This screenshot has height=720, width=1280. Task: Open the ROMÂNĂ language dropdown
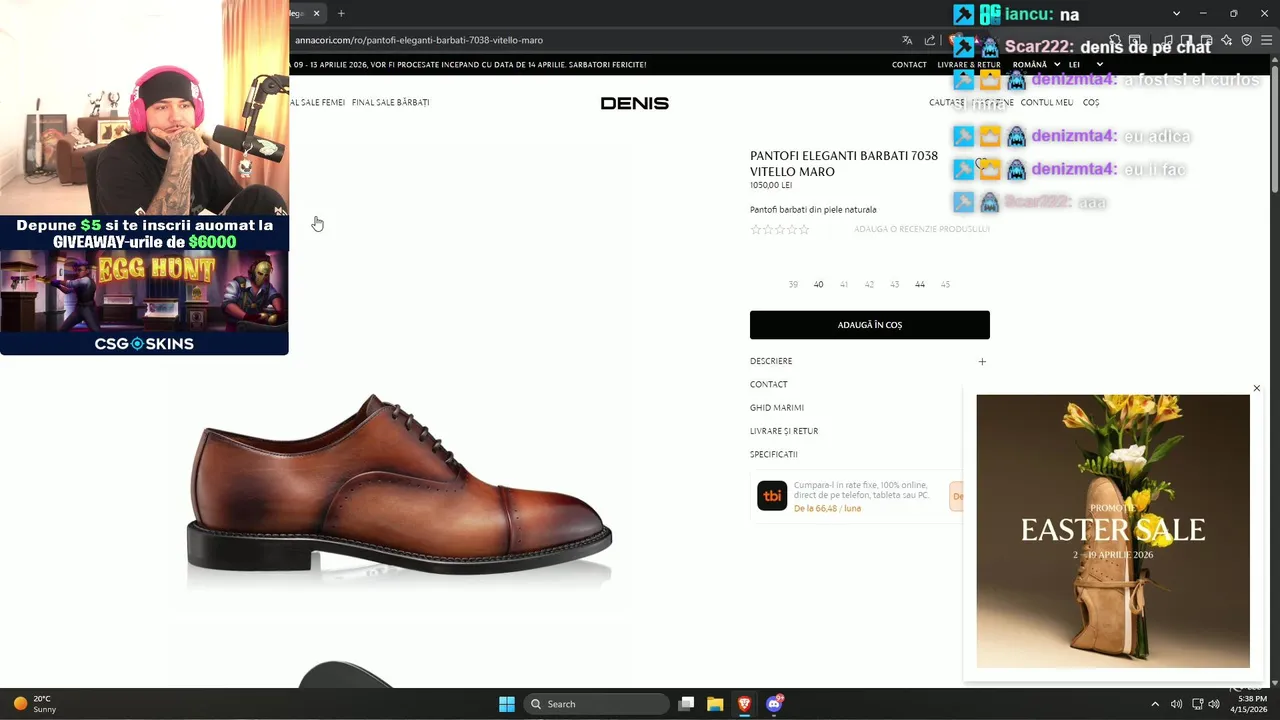[x=1036, y=64]
